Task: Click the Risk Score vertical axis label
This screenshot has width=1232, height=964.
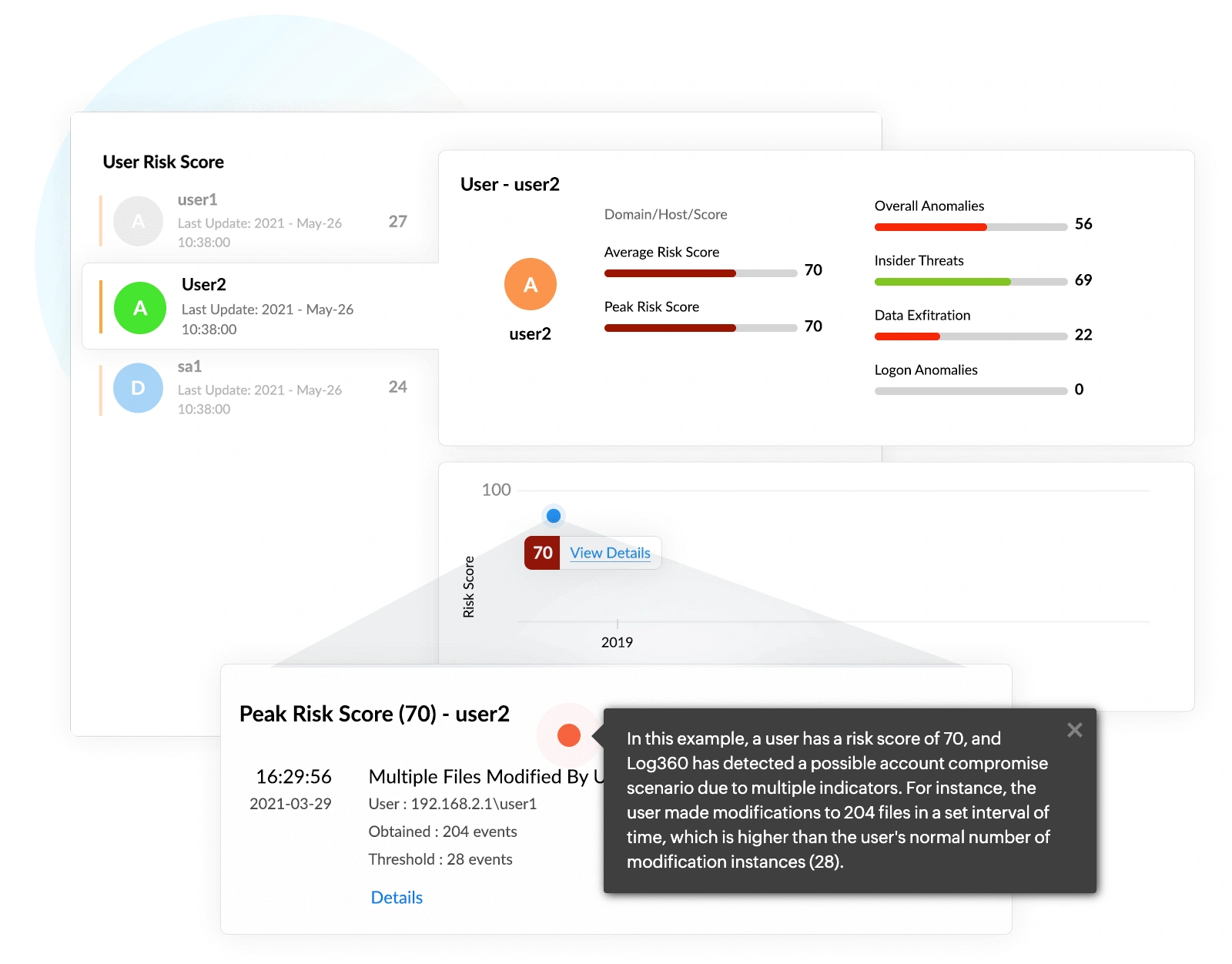Action: 469,587
